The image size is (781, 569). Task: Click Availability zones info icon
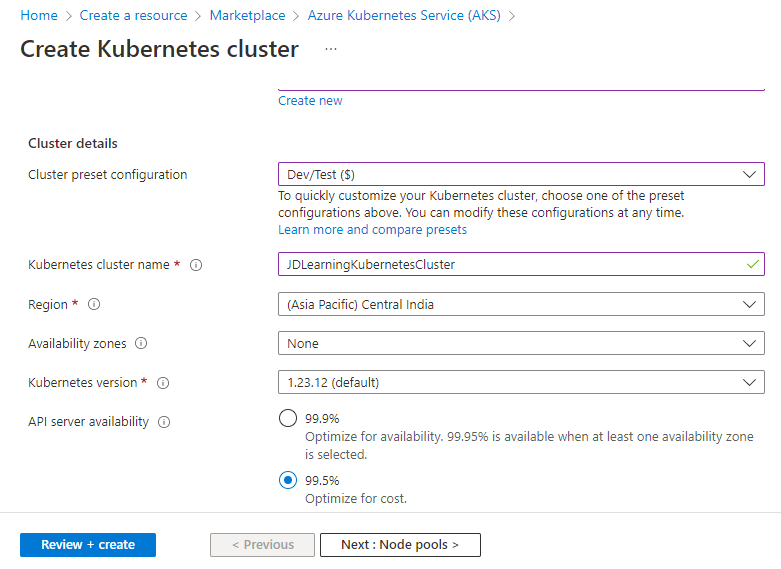click(x=141, y=343)
